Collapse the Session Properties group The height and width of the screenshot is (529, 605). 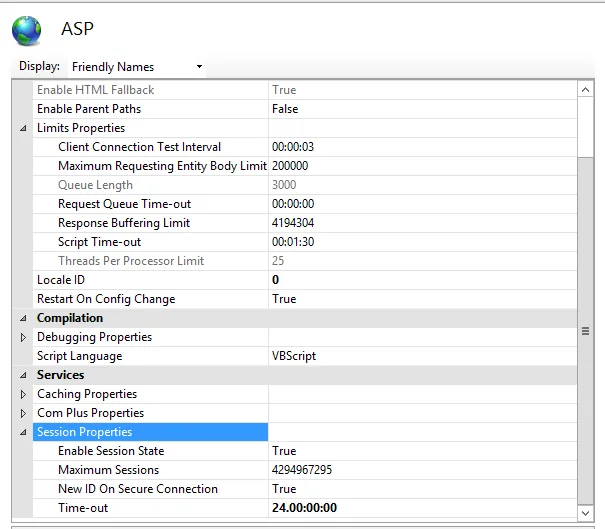pos(24,433)
